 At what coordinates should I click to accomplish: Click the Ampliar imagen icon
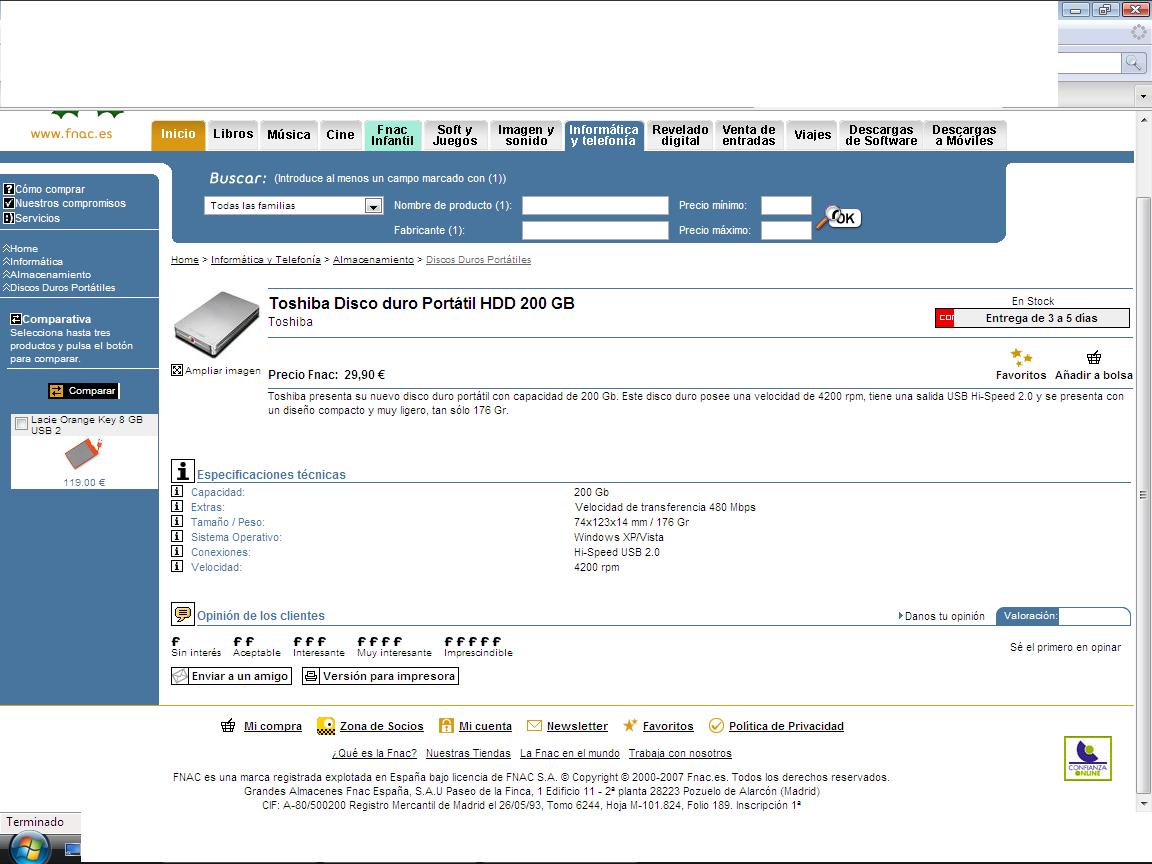click(x=176, y=370)
